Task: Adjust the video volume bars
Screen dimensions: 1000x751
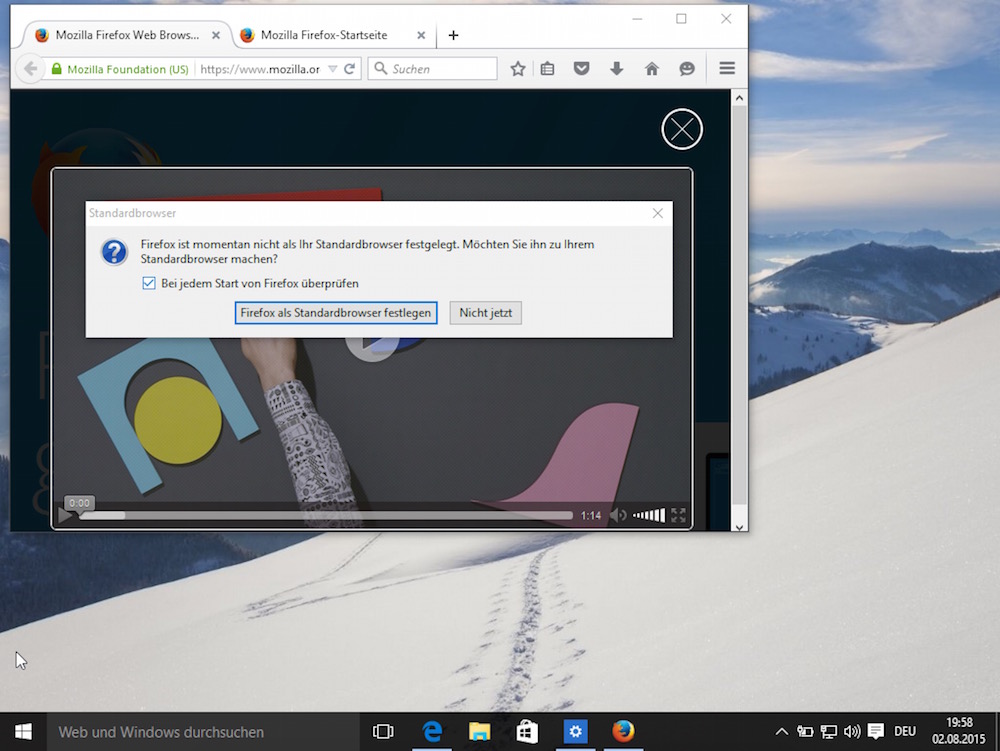Action: coord(649,515)
